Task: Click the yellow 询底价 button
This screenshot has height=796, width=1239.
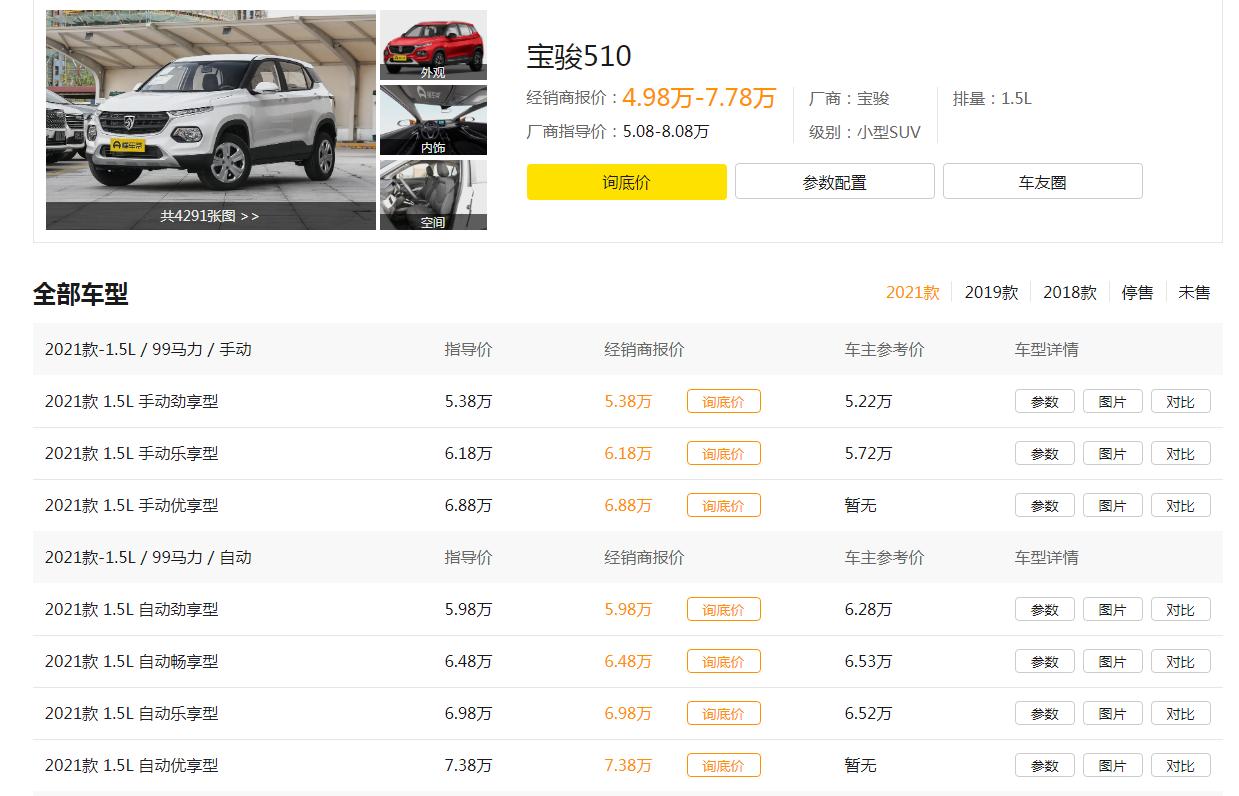Action: click(x=627, y=182)
